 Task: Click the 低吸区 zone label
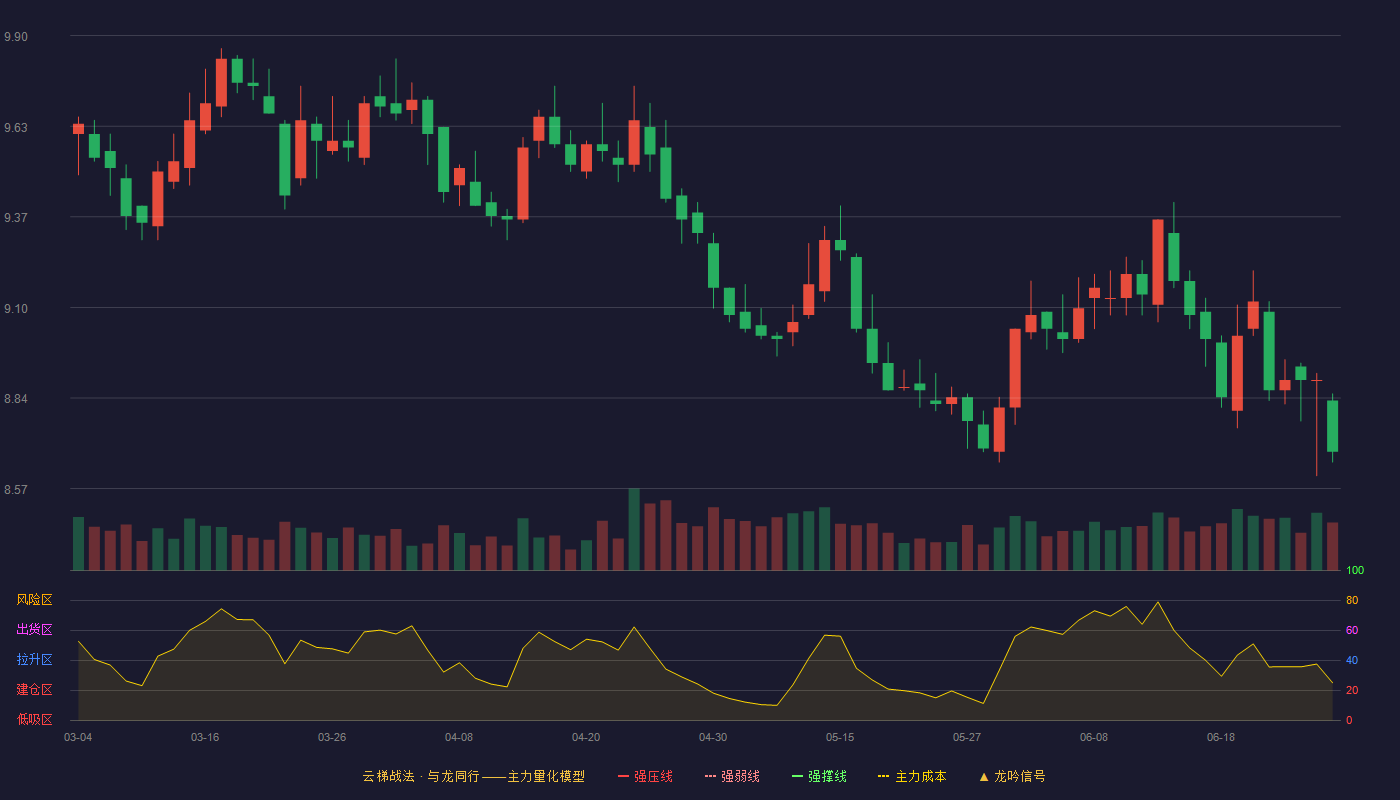click(x=34, y=720)
